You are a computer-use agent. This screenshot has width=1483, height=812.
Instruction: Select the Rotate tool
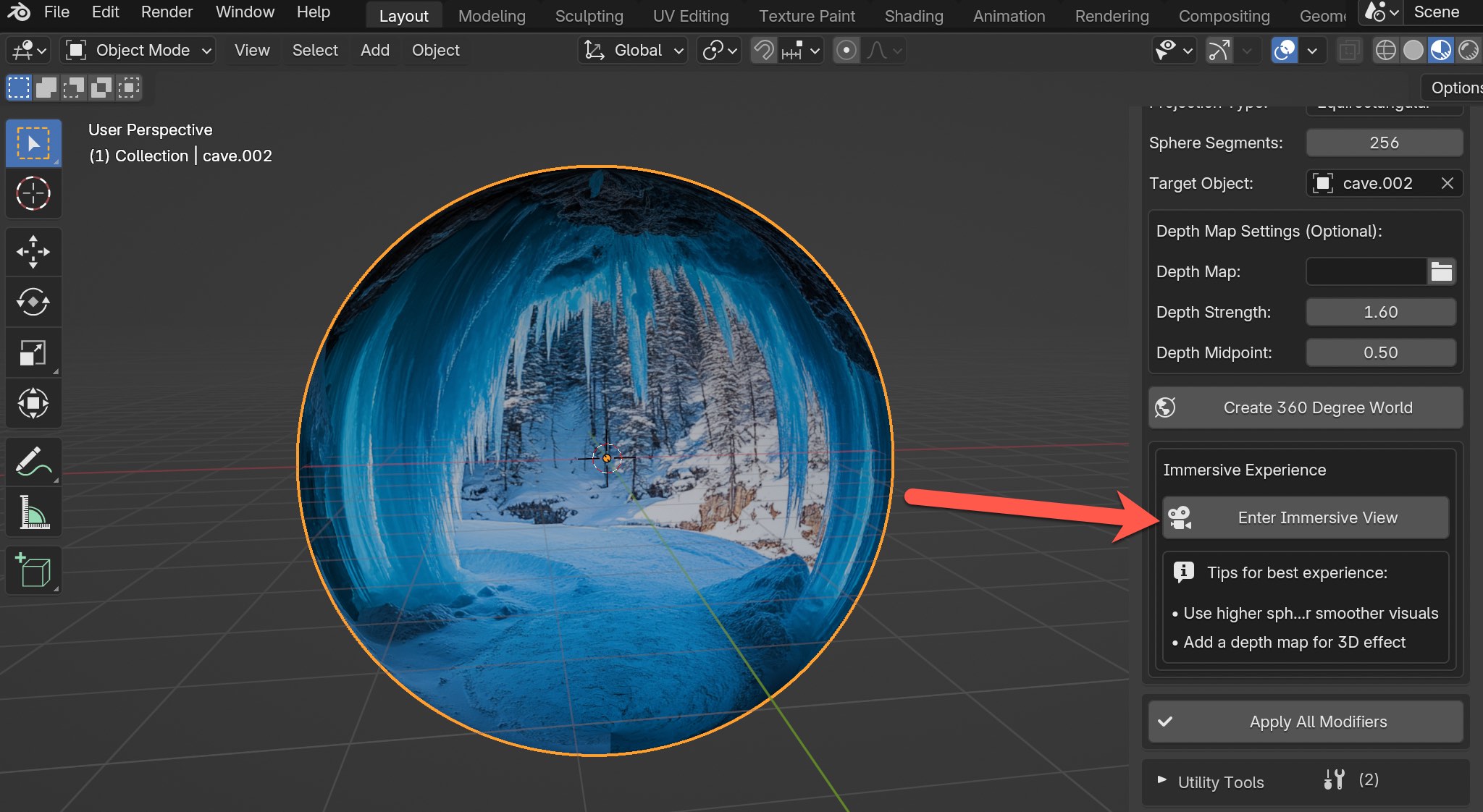click(33, 303)
